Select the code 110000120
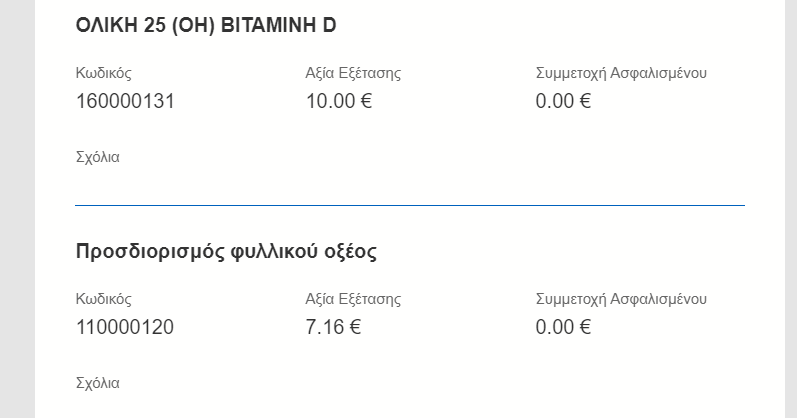Image resolution: width=797 pixels, height=418 pixels. coord(125,327)
